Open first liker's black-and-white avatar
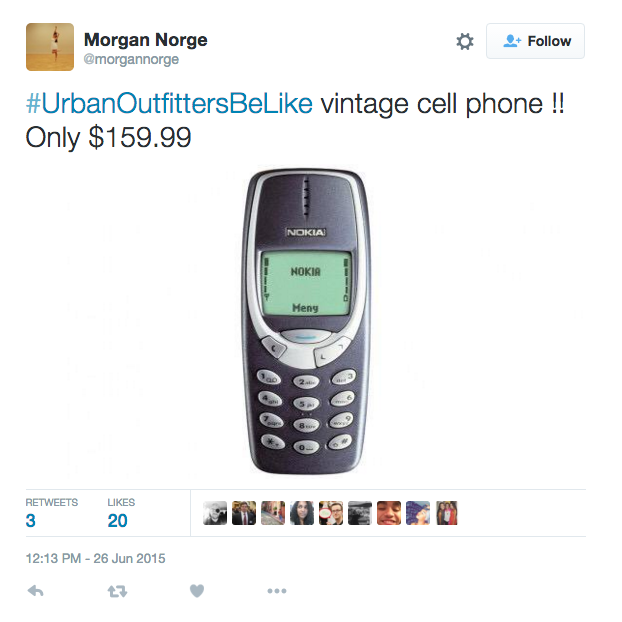Image resolution: width=622 pixels, height=622 pixels. pos(215,513)
